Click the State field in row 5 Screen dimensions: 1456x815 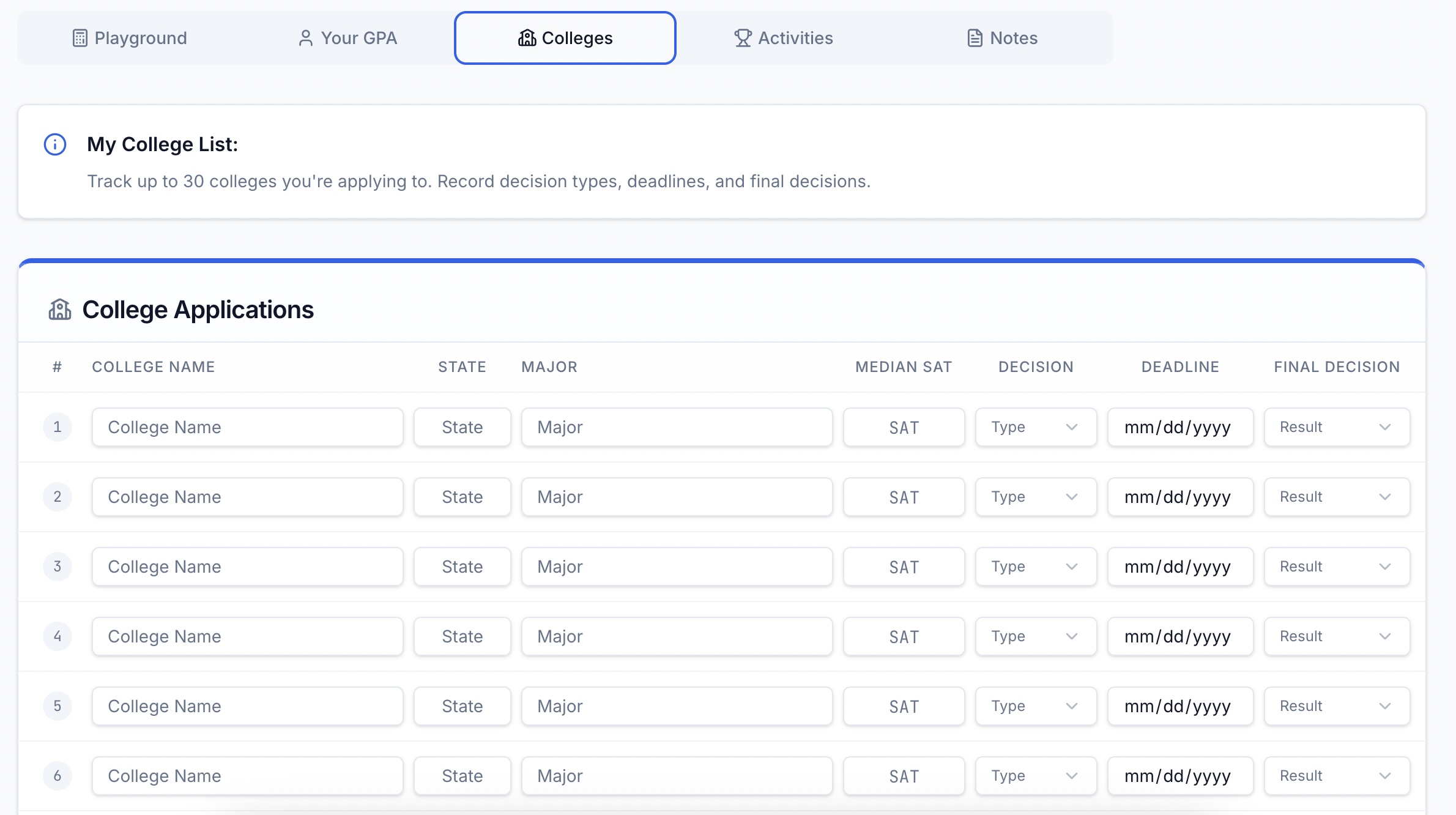pos(462,706)
